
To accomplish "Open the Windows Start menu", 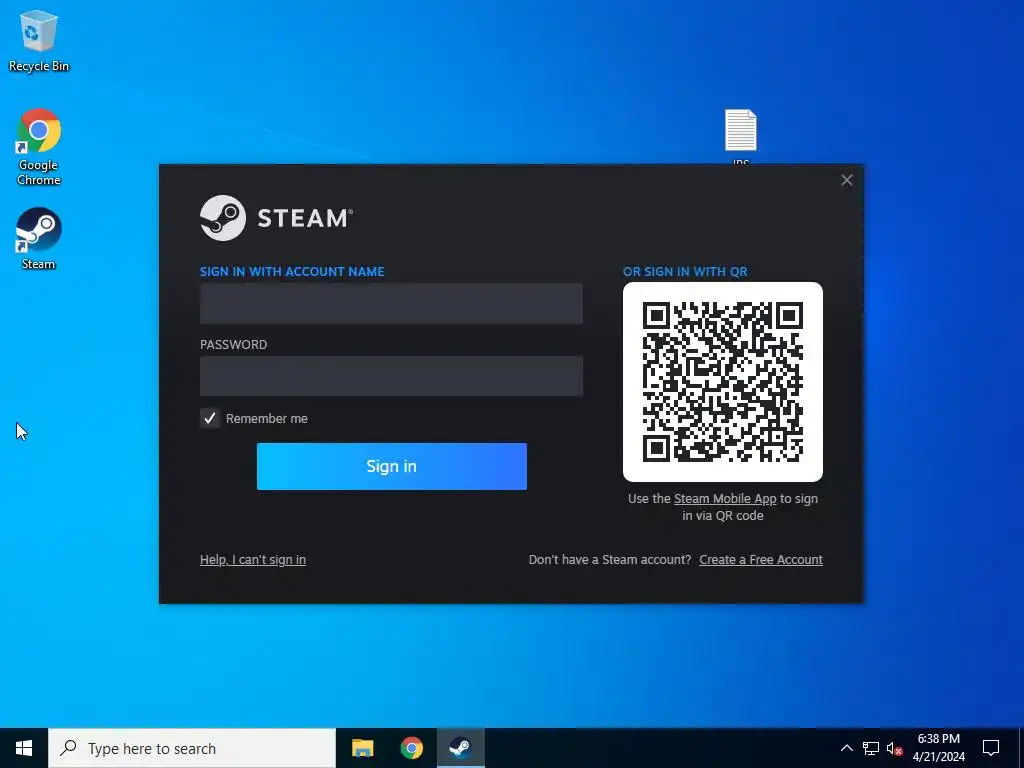I will (24, 748).
